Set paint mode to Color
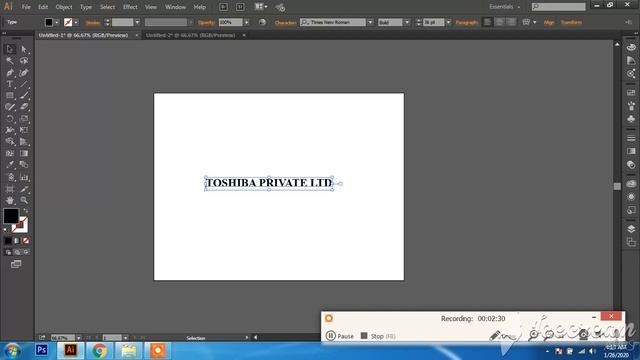Viewport: 640px width, 360px height. (x=8, y=241)
